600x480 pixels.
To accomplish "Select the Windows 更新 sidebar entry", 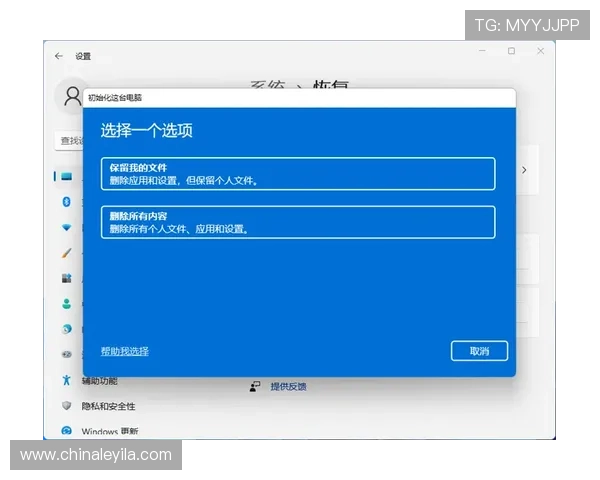I will pyautogui.click(x=110, y=431).
